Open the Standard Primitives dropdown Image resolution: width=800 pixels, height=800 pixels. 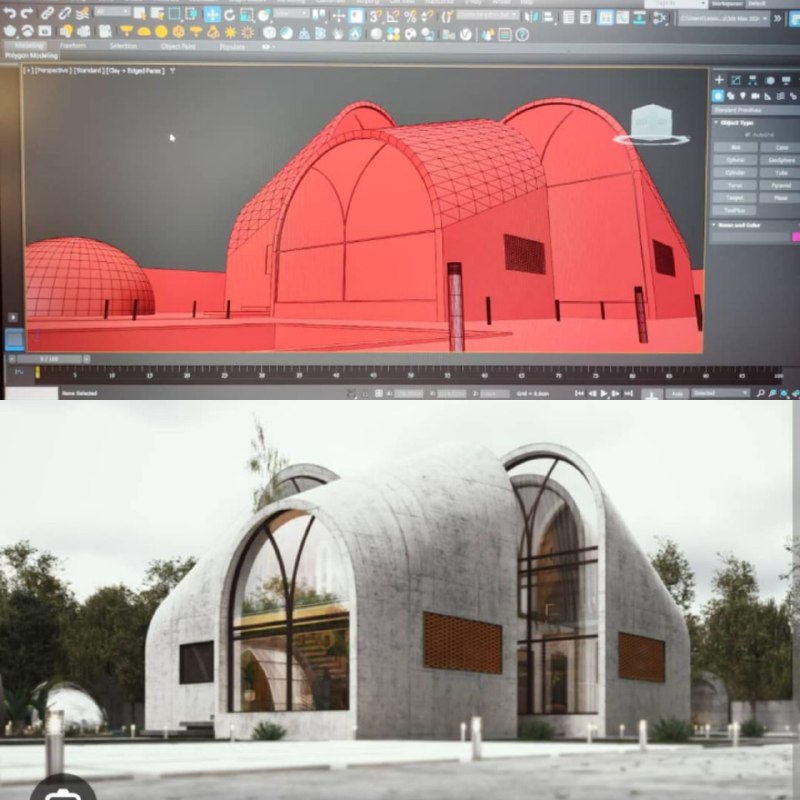pyautogui.click(x=756, y=110)
